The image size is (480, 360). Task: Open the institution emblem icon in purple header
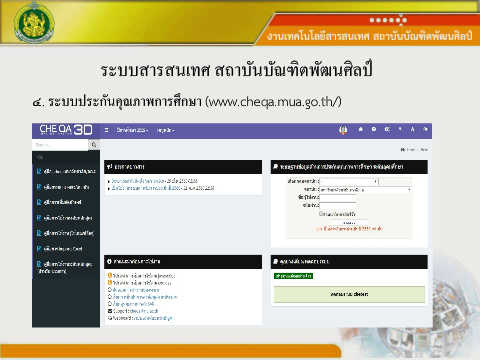tap(343, 130)
